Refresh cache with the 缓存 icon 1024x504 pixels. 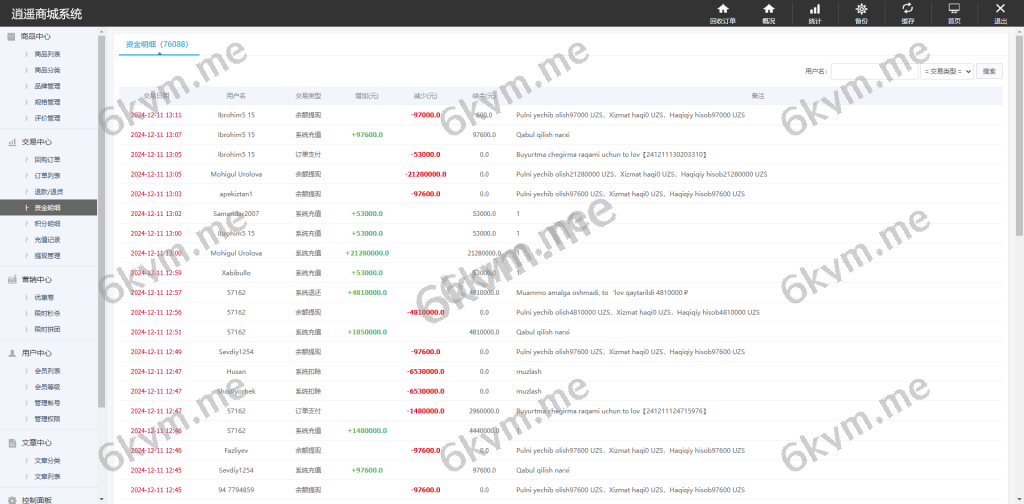coord(907,13)
